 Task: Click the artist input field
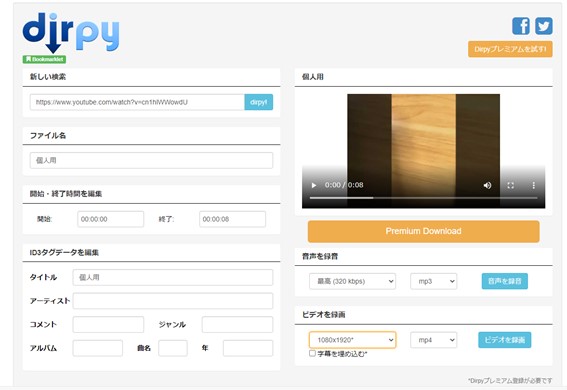pyautogui.click(x=172, y=301)
